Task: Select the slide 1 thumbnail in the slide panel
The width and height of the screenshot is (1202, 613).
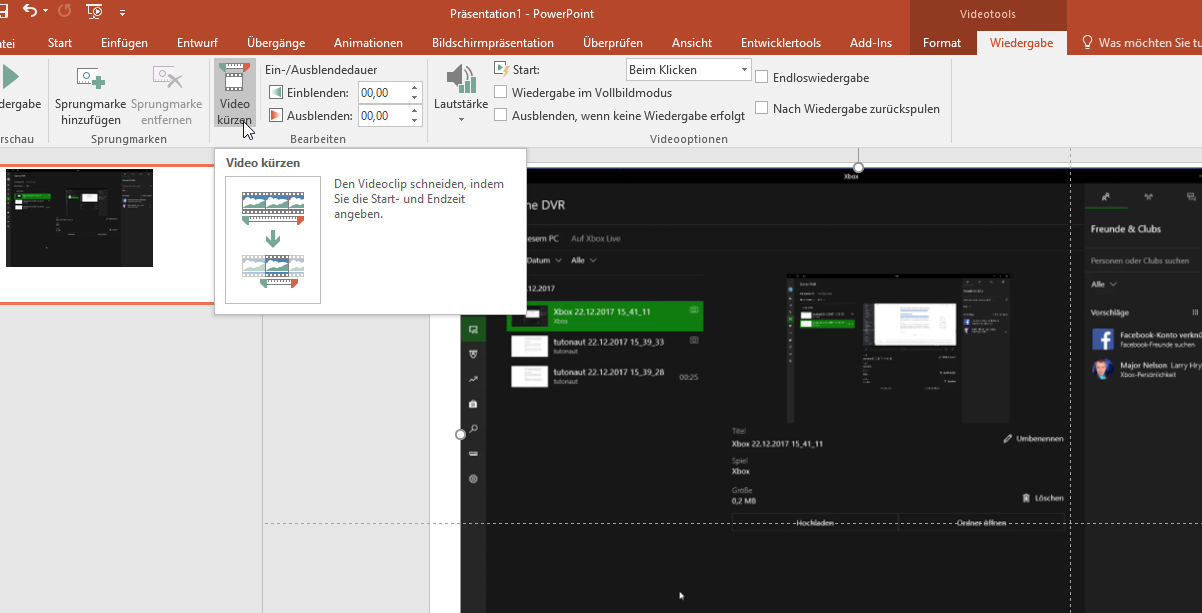Action: (79, 218)
